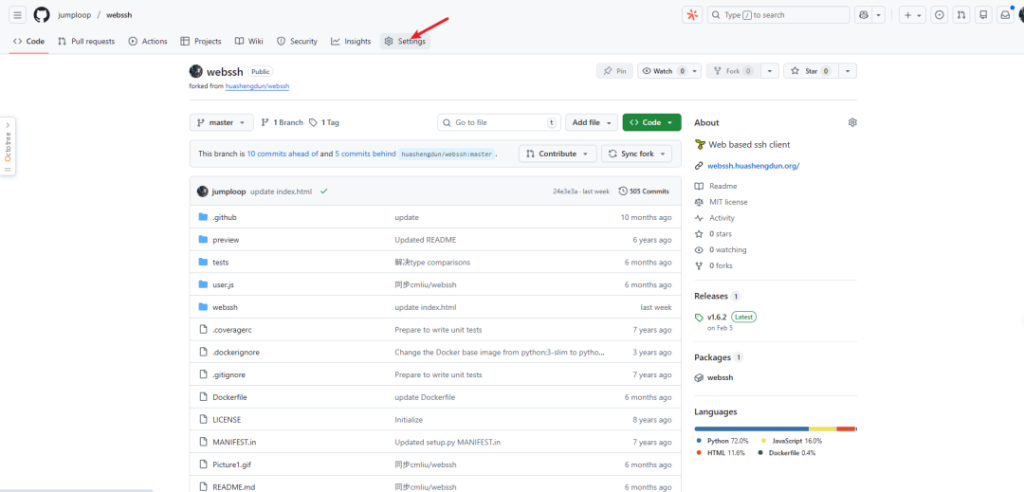Open the Watch notifications dropdown
Image resolution: width=1024 pixels, height=492 pixels.
point(669,71)
